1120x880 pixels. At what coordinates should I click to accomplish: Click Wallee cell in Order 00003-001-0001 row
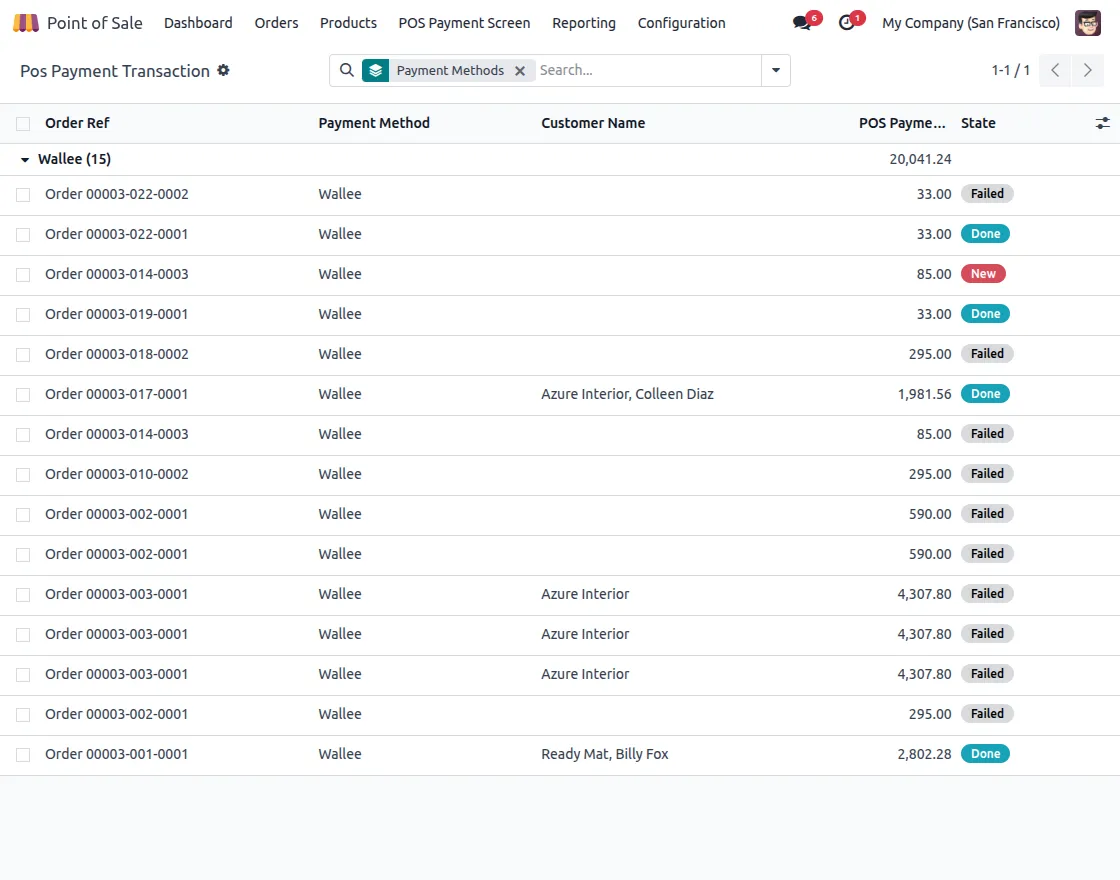[x=340, y=754]
